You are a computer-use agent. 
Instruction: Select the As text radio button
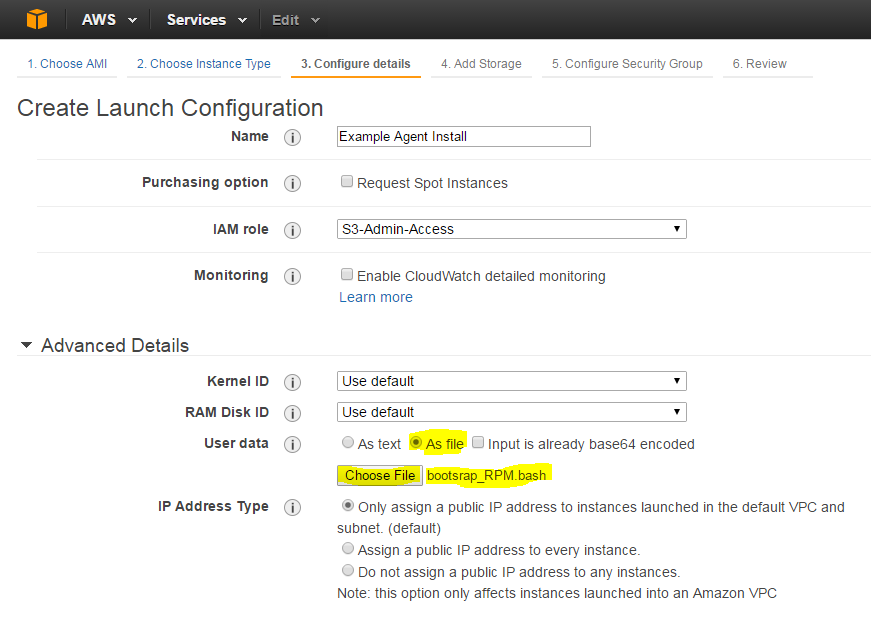(348, 442)
